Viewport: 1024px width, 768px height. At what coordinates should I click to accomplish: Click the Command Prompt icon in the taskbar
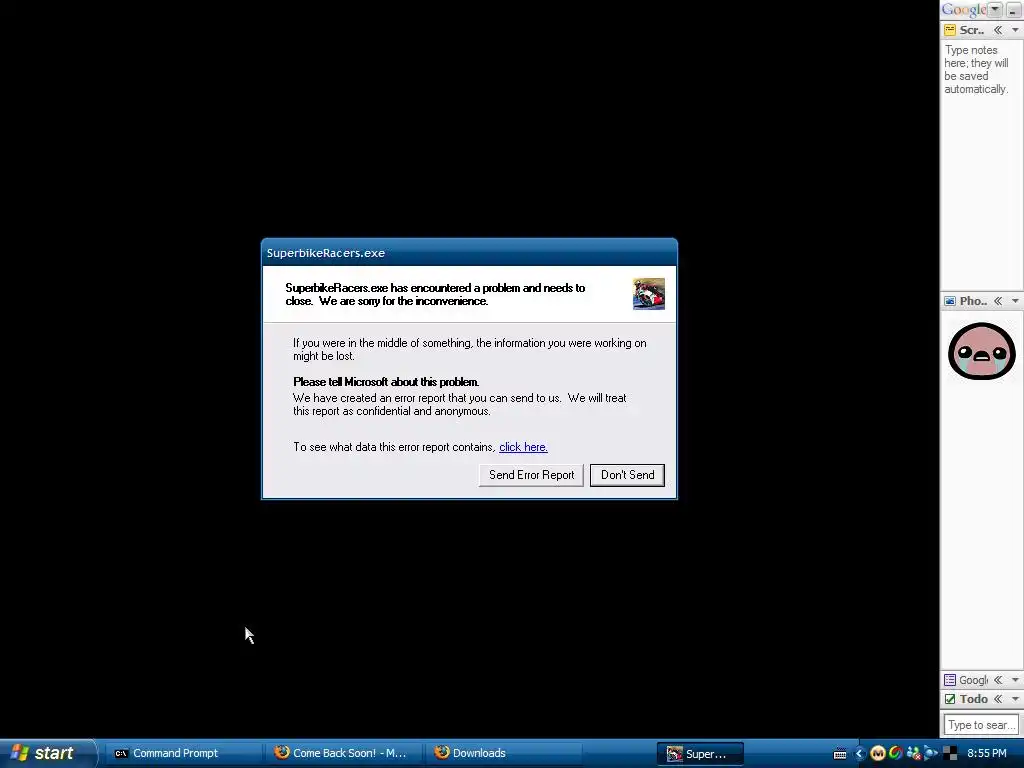121,754
